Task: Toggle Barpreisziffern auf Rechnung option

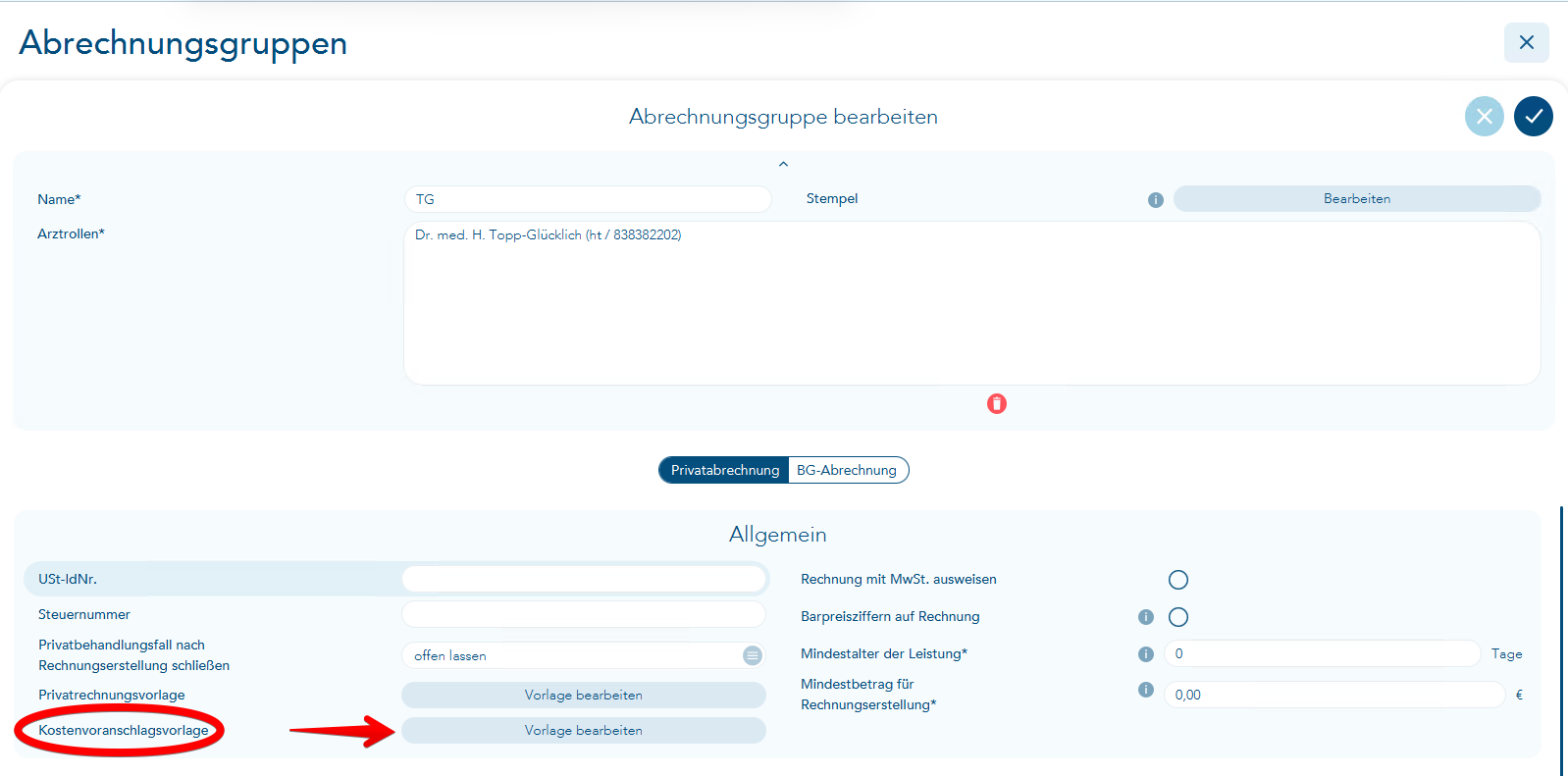Action: pyautogui.click(x=1178, y=617)
